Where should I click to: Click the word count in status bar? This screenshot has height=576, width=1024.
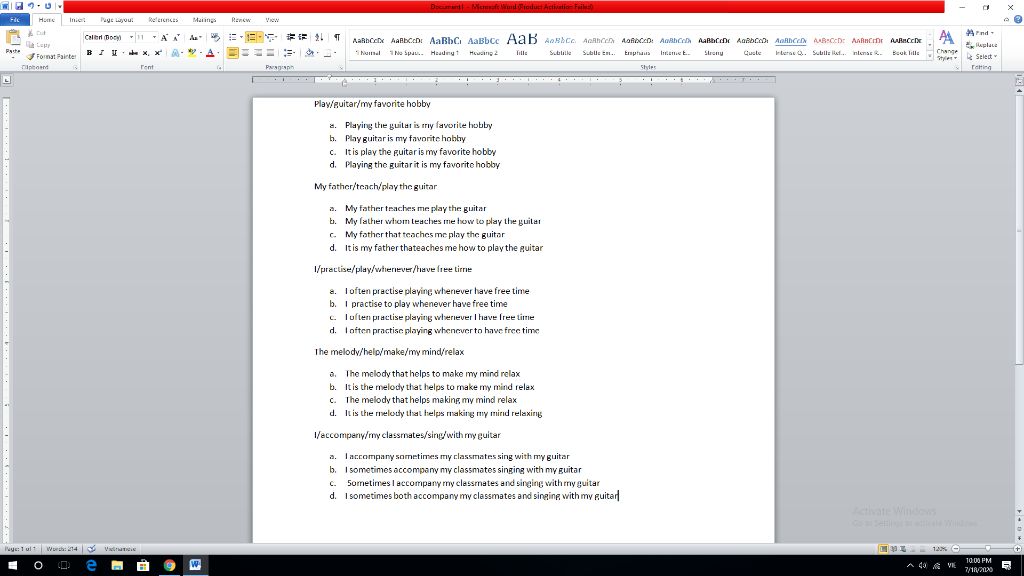pos(62,549)
